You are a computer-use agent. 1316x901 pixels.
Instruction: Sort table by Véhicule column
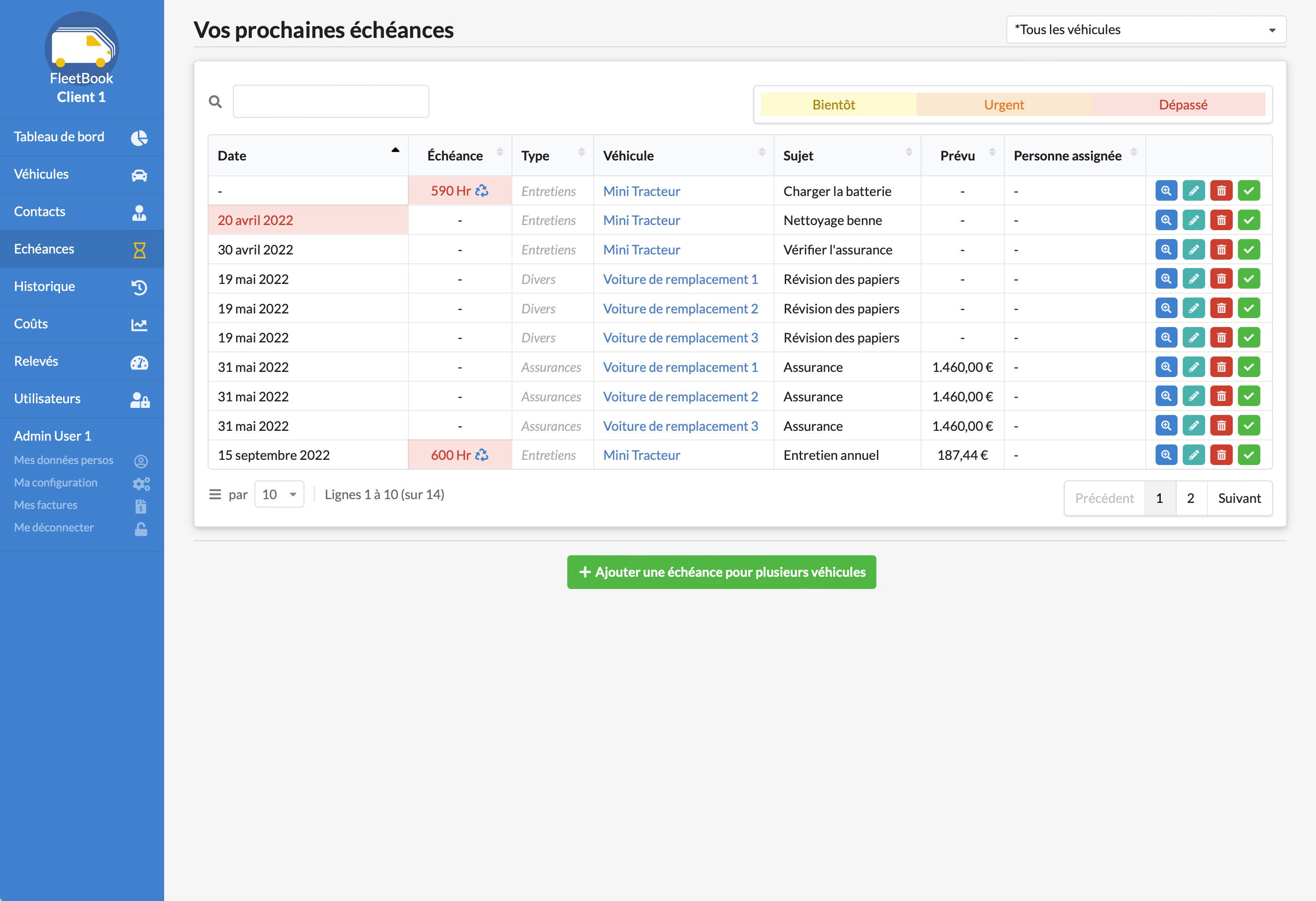pos(683,156)
